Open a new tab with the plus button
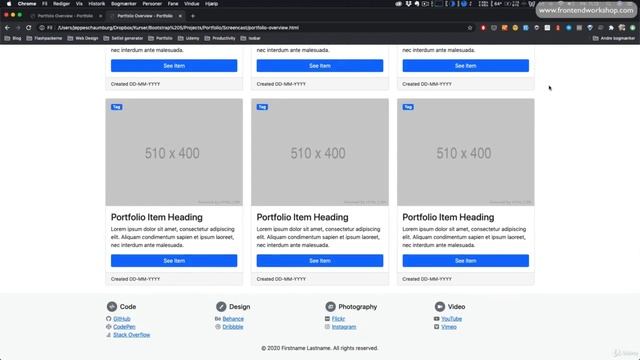This screenshot has height=360, width=640. 193,16
